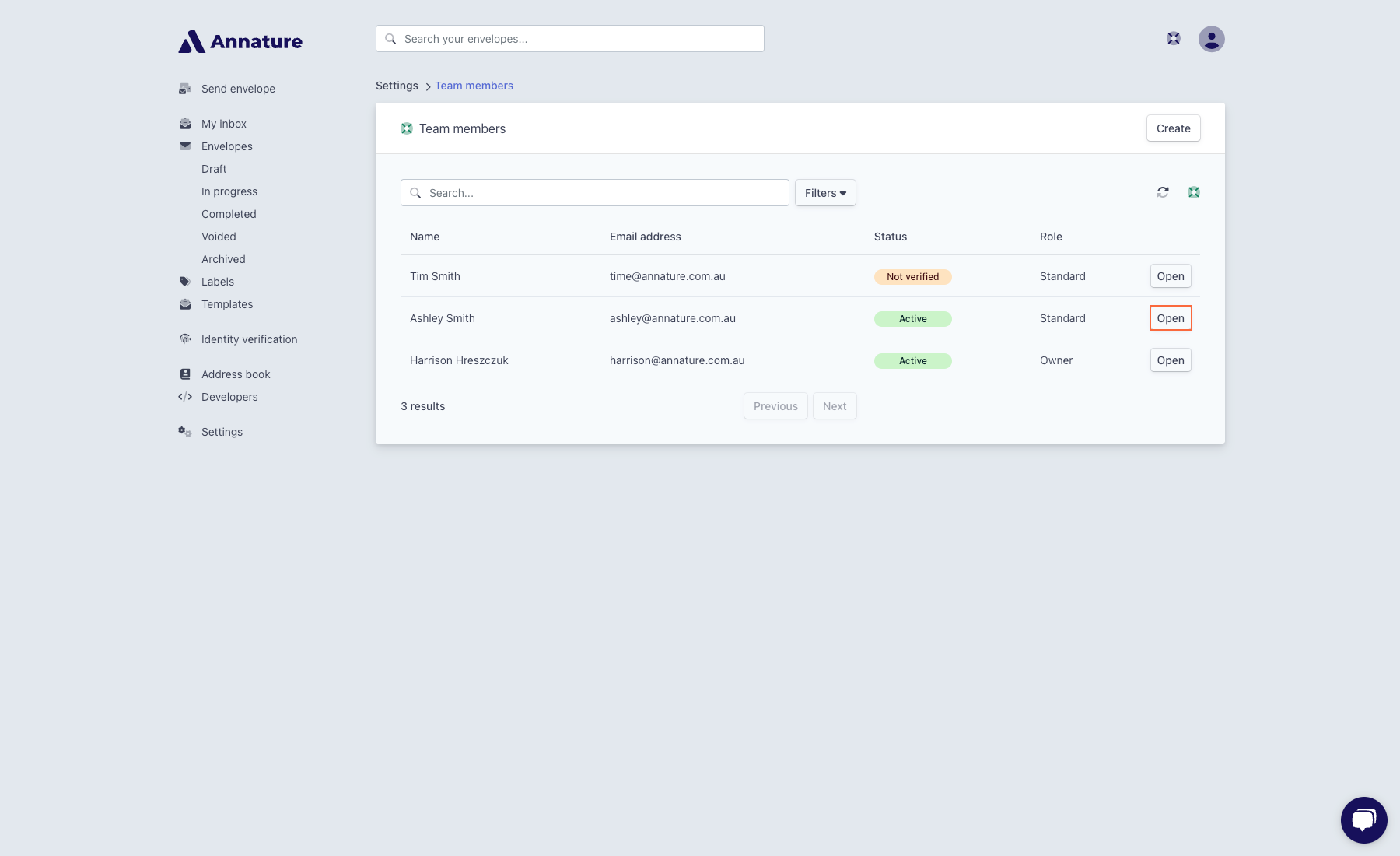Viewport: 1400px width, 856px height.
Task: Focus the team members Search field
Action: click(595, 193)
